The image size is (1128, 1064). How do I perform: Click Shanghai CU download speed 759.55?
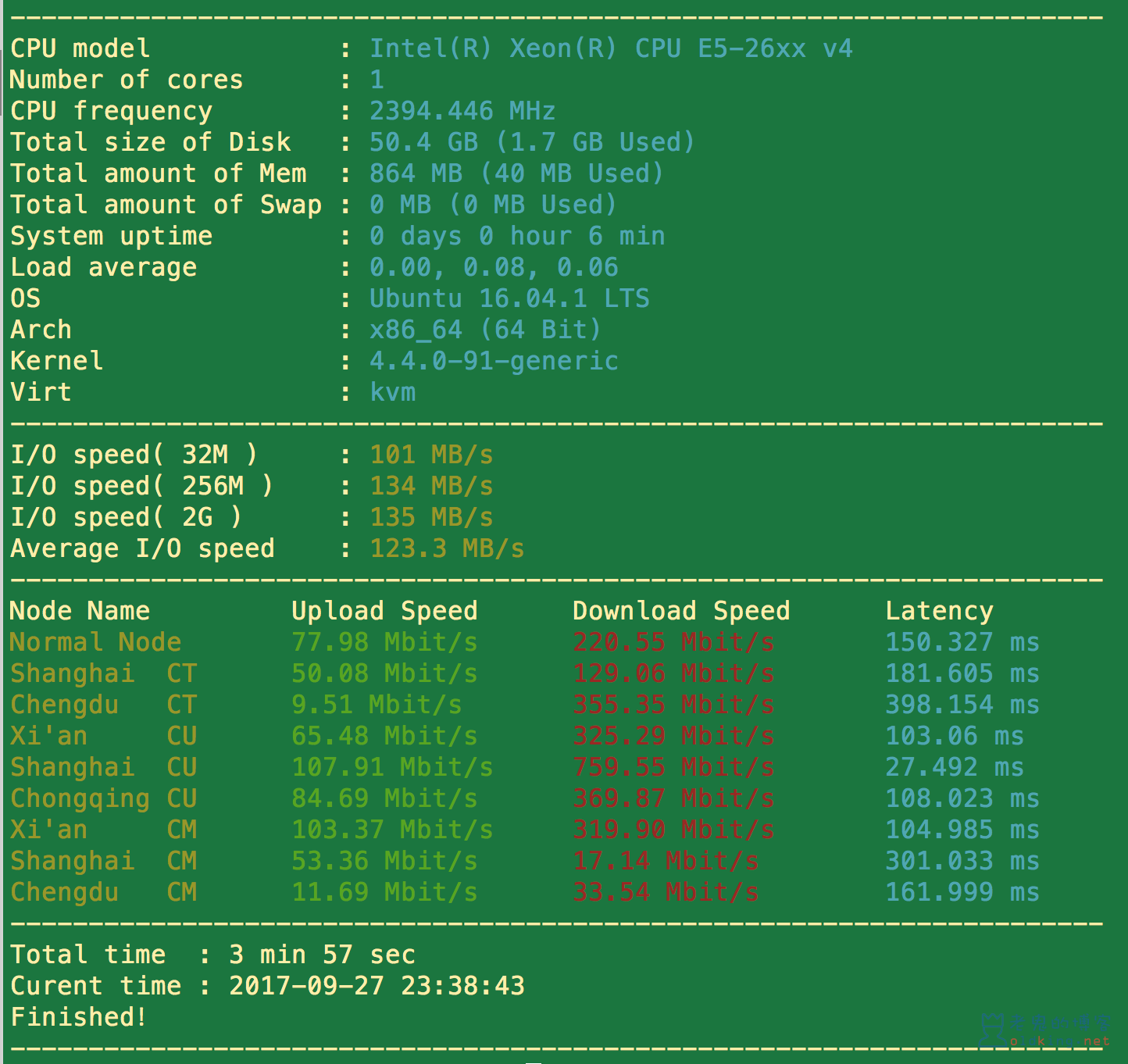(673, 767)
